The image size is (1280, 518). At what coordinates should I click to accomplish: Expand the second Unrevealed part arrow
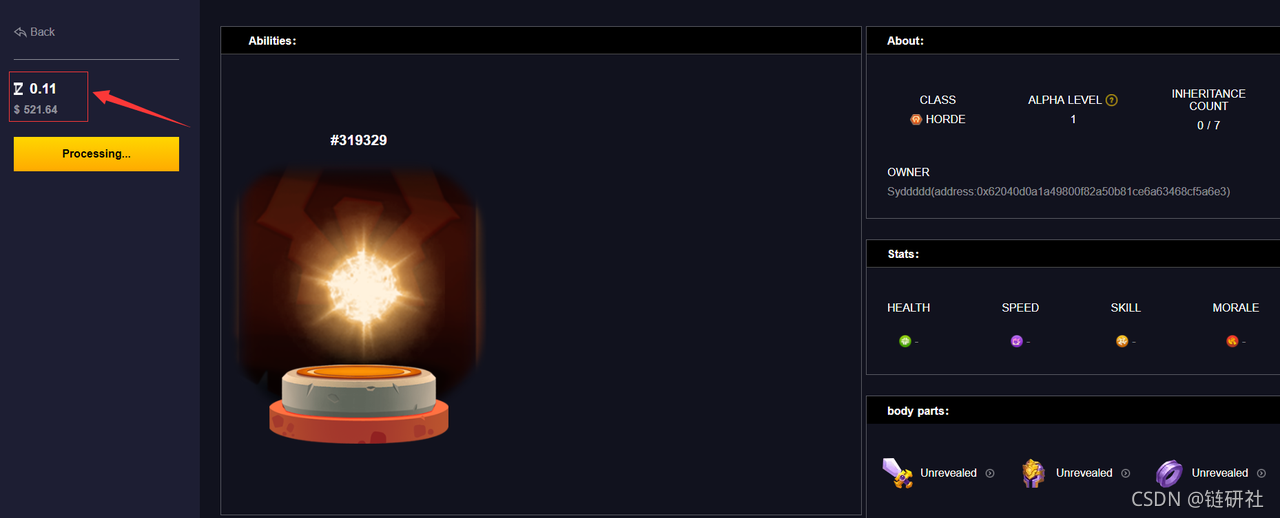(1125, 473)
